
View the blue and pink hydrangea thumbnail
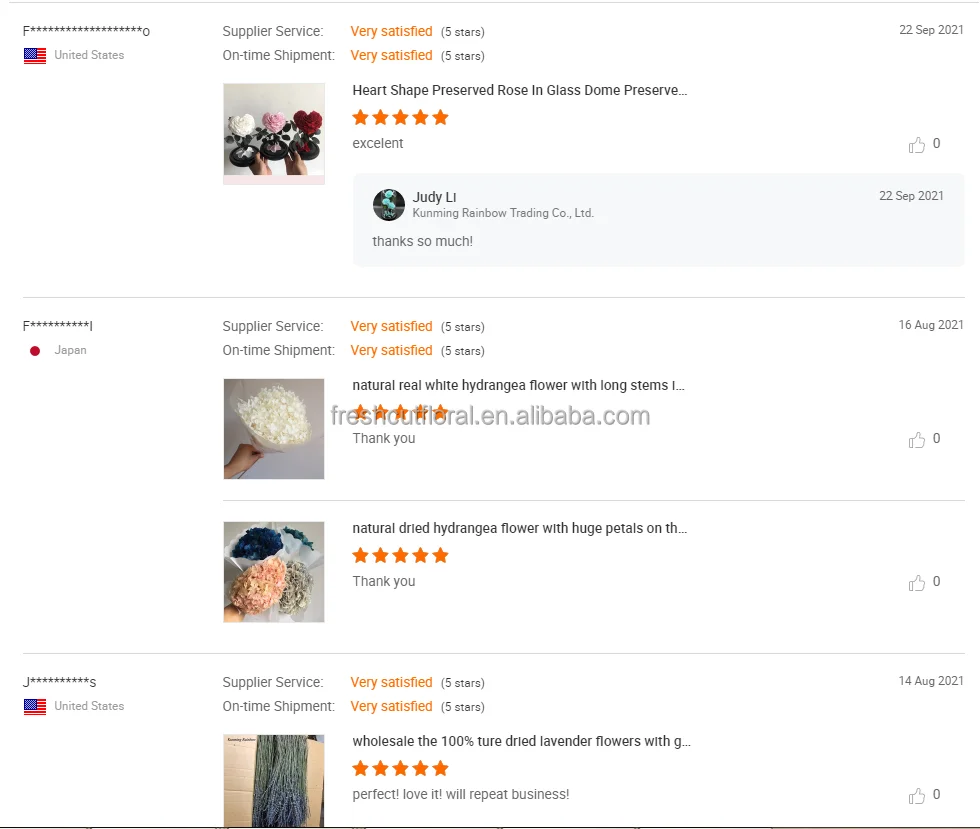tap(274, 571)
